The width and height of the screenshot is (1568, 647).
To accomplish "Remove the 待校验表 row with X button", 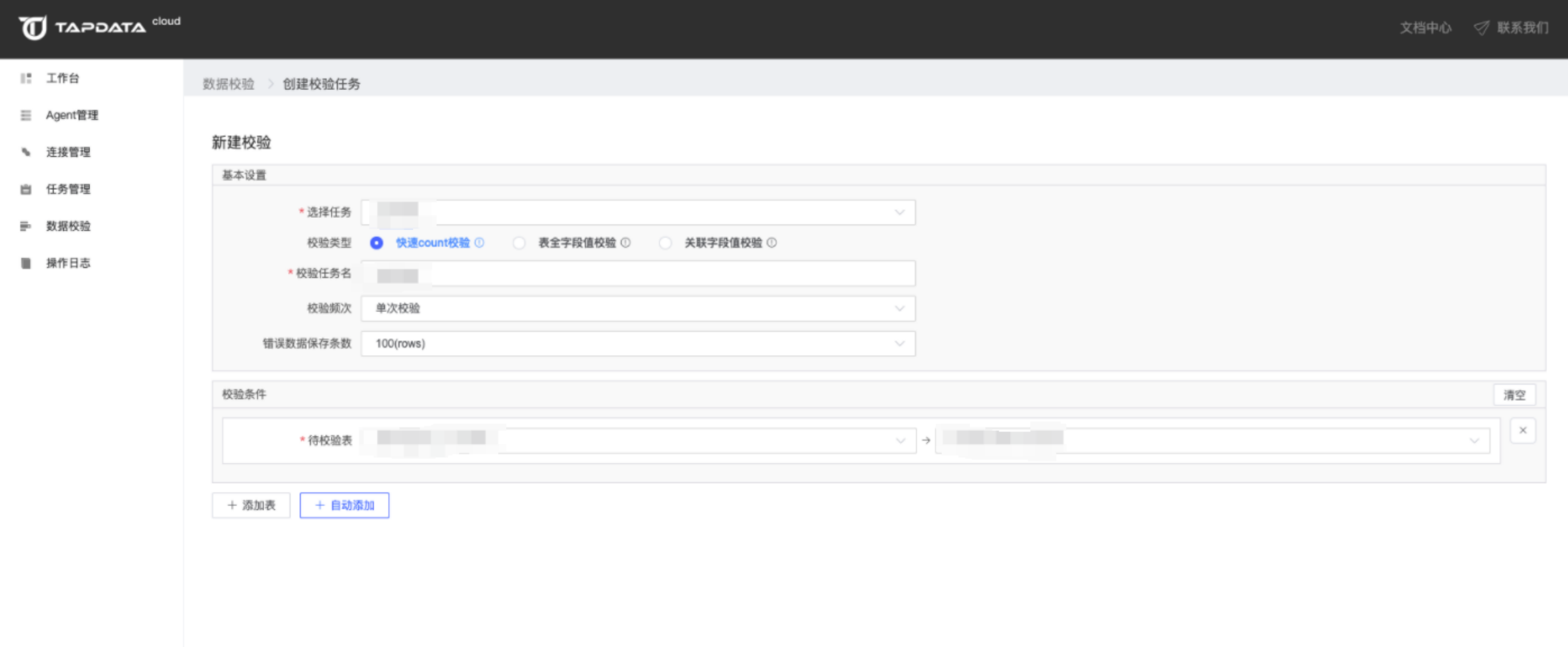I will click(1523, 430).
